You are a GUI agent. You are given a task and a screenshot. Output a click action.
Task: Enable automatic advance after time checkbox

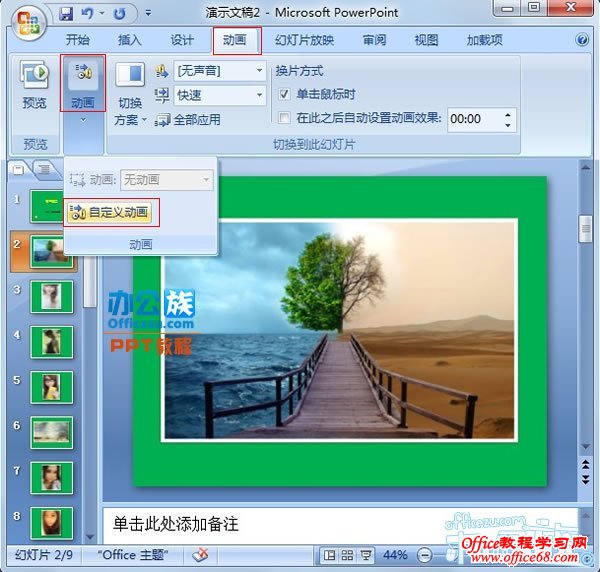(x=284, y=118)
